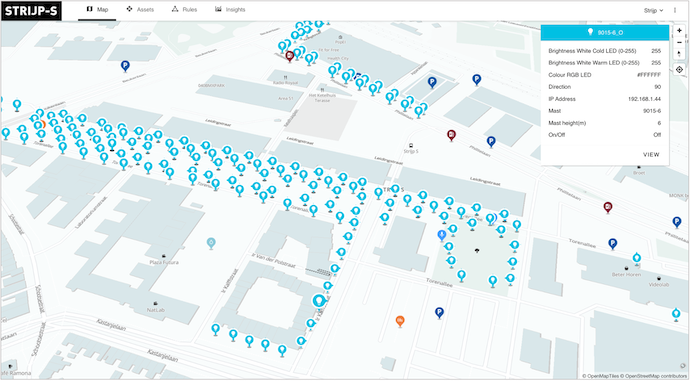Image resolution: width=690 pixels, height=381 pixels.
Task: Open the OpenStreetMap contributors attribution link
Action: coord(653,376)
